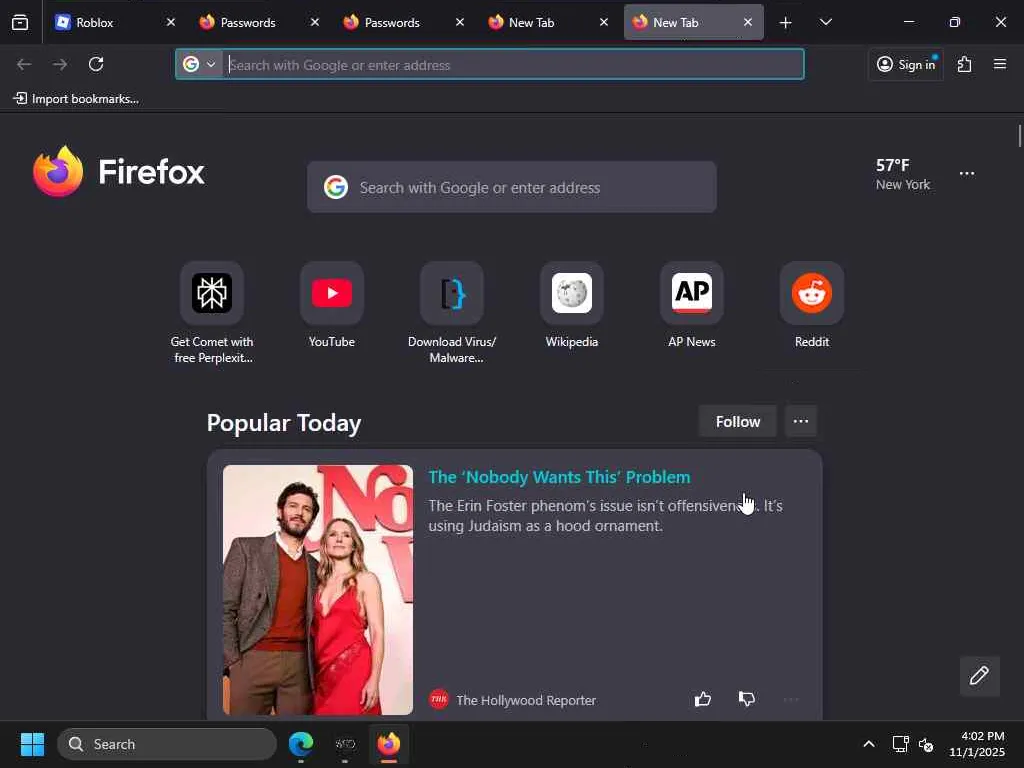Open the YouTube shortcut tile
This screenshot has width=1024, height=768.
point(332,305)
